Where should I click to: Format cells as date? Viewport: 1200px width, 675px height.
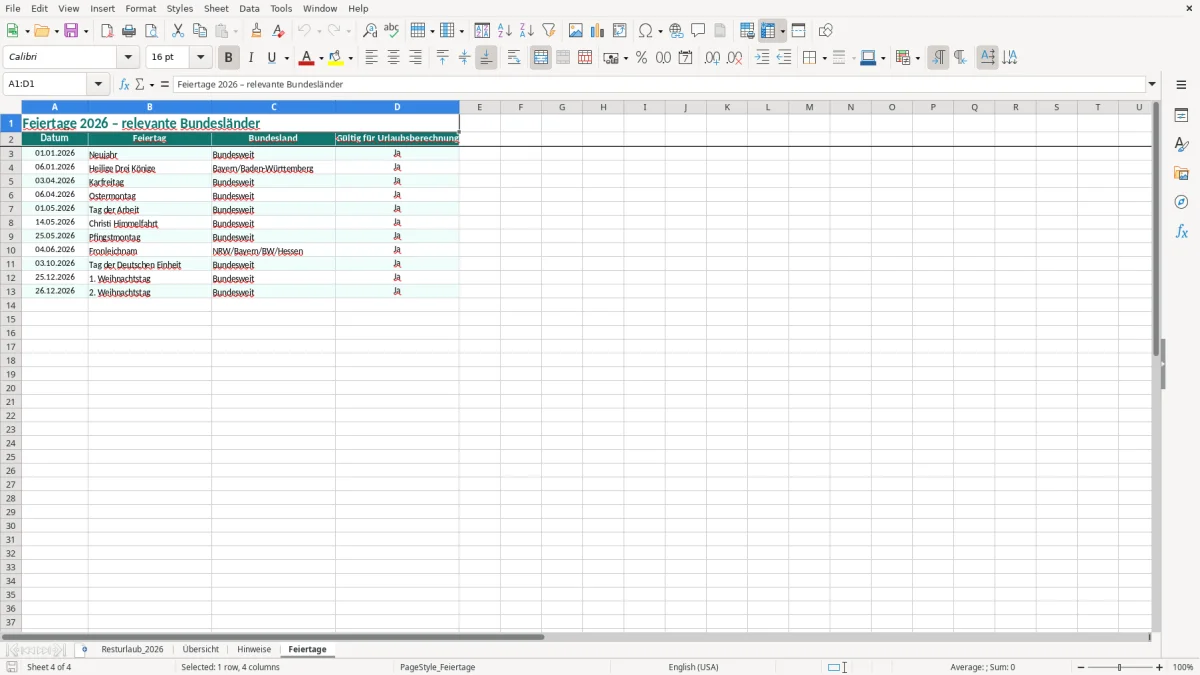click(686, 58)
